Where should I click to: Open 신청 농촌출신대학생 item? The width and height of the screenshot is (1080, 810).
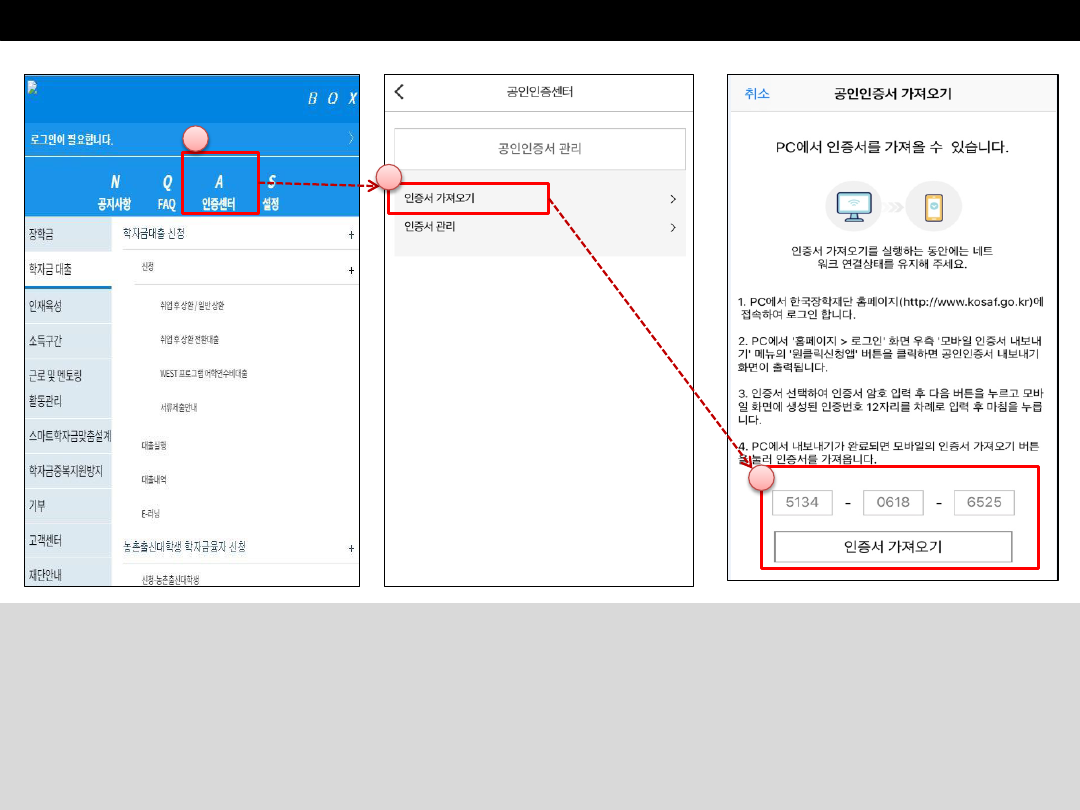(x=170, y=580)
